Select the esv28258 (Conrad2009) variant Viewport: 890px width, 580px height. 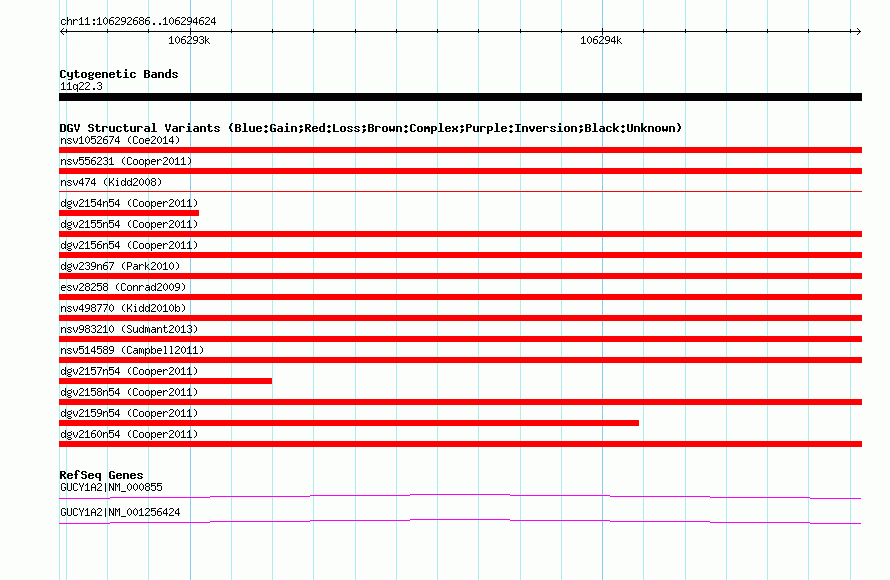[123, 287]
